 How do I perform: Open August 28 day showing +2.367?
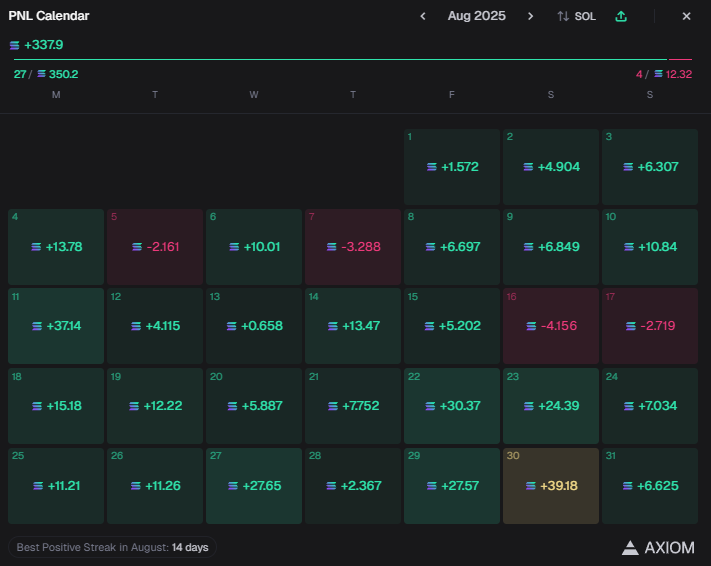353,486
